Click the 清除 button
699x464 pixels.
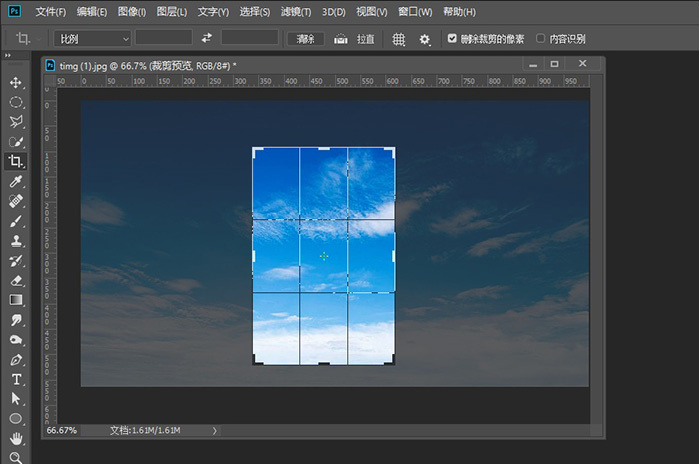(x=305, y=38)
